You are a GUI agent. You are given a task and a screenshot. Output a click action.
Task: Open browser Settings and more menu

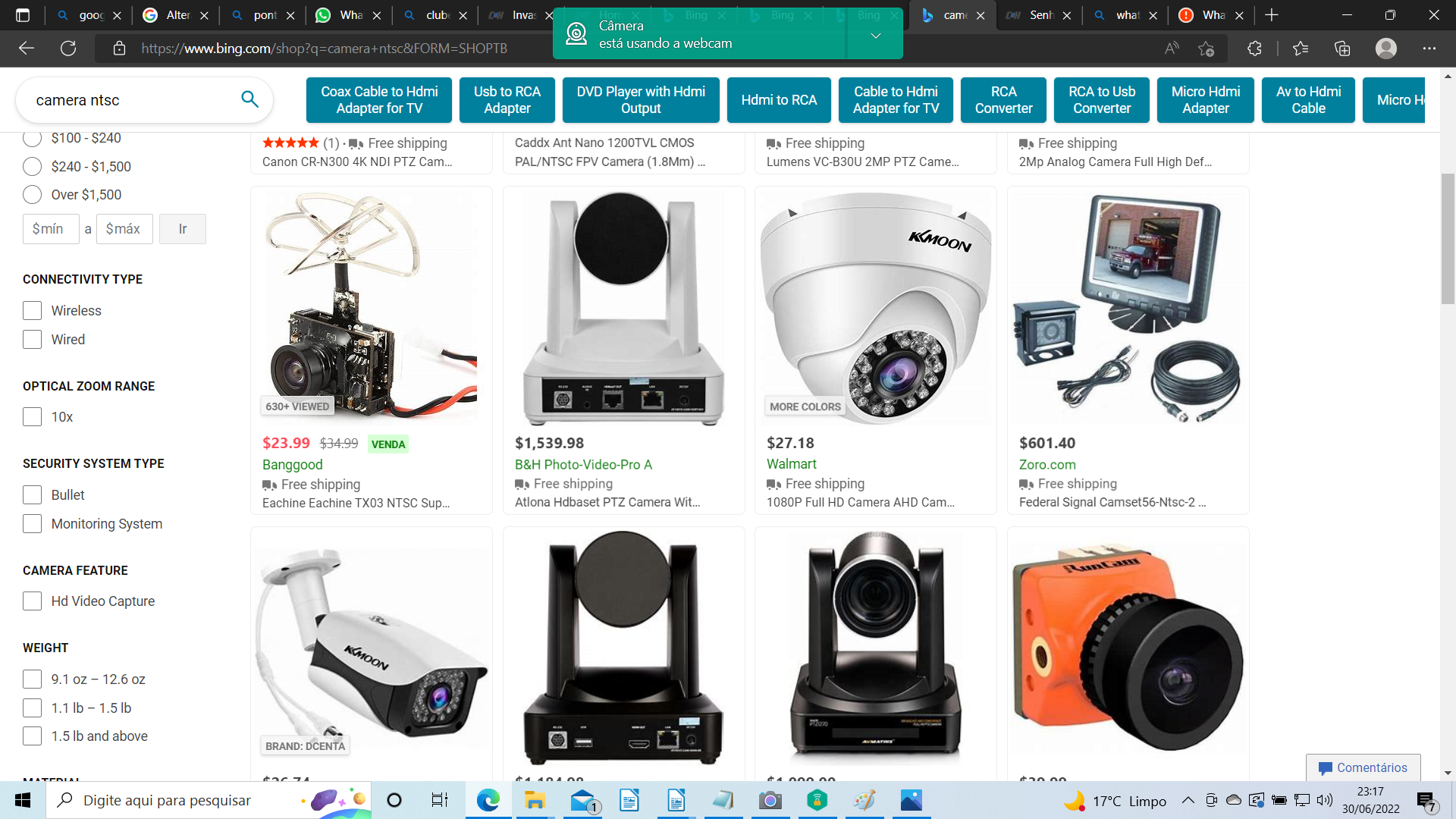point(1429,49)
